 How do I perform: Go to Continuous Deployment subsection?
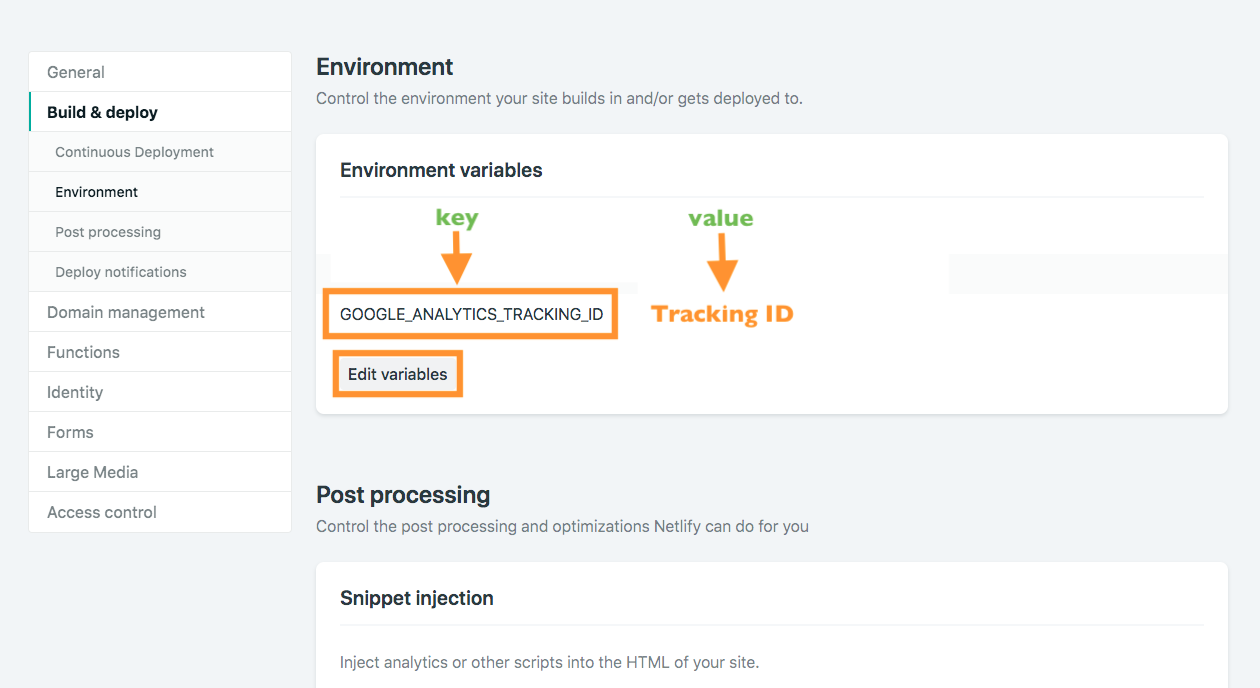pyautogui.click(x=134, y=152)
